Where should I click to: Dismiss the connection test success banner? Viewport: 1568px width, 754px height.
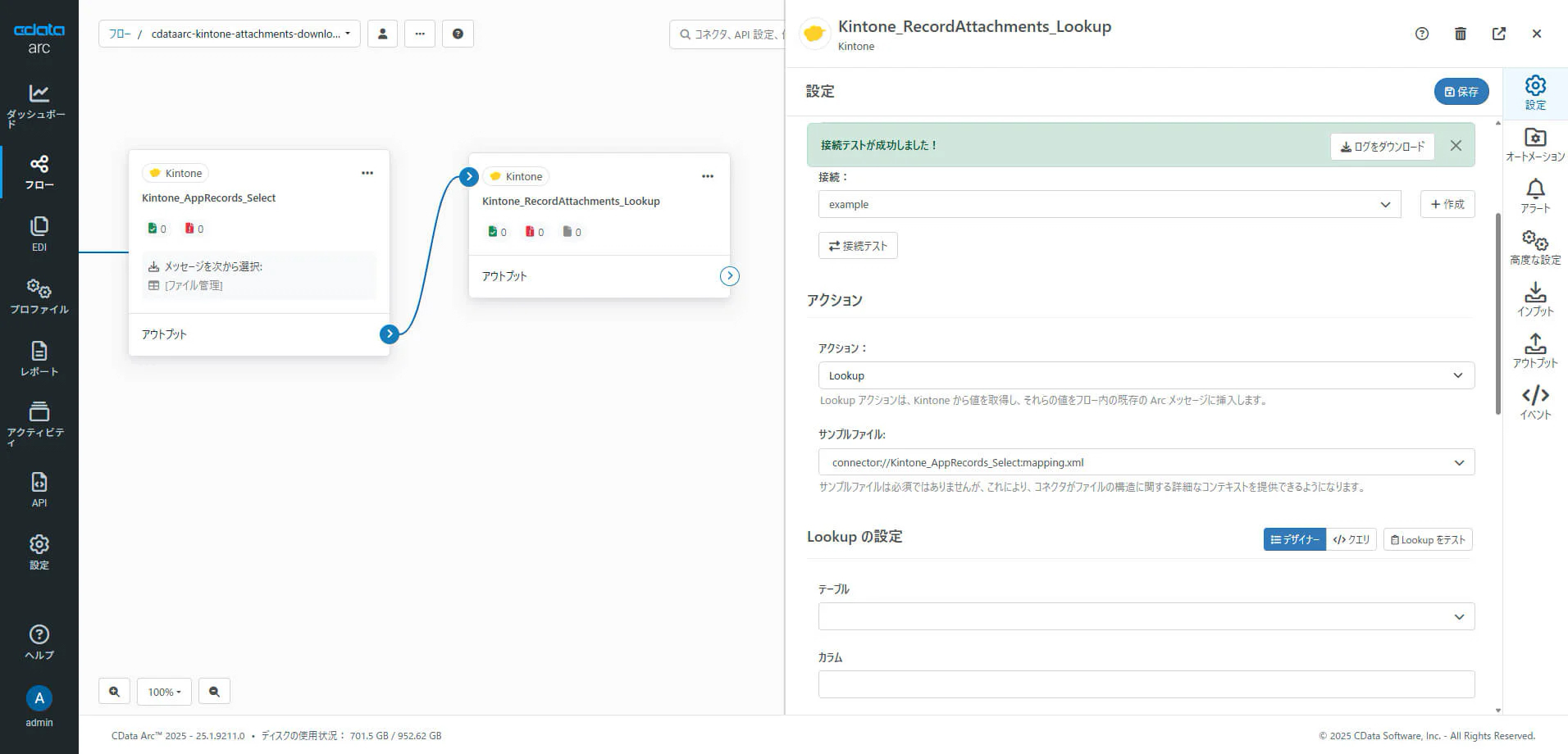(x=1456, y=145)
